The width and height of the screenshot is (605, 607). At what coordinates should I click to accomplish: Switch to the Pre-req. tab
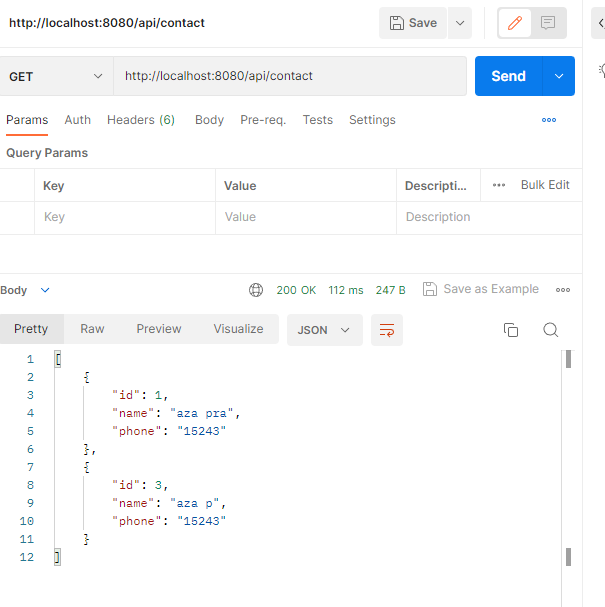(x=263, y=120)
